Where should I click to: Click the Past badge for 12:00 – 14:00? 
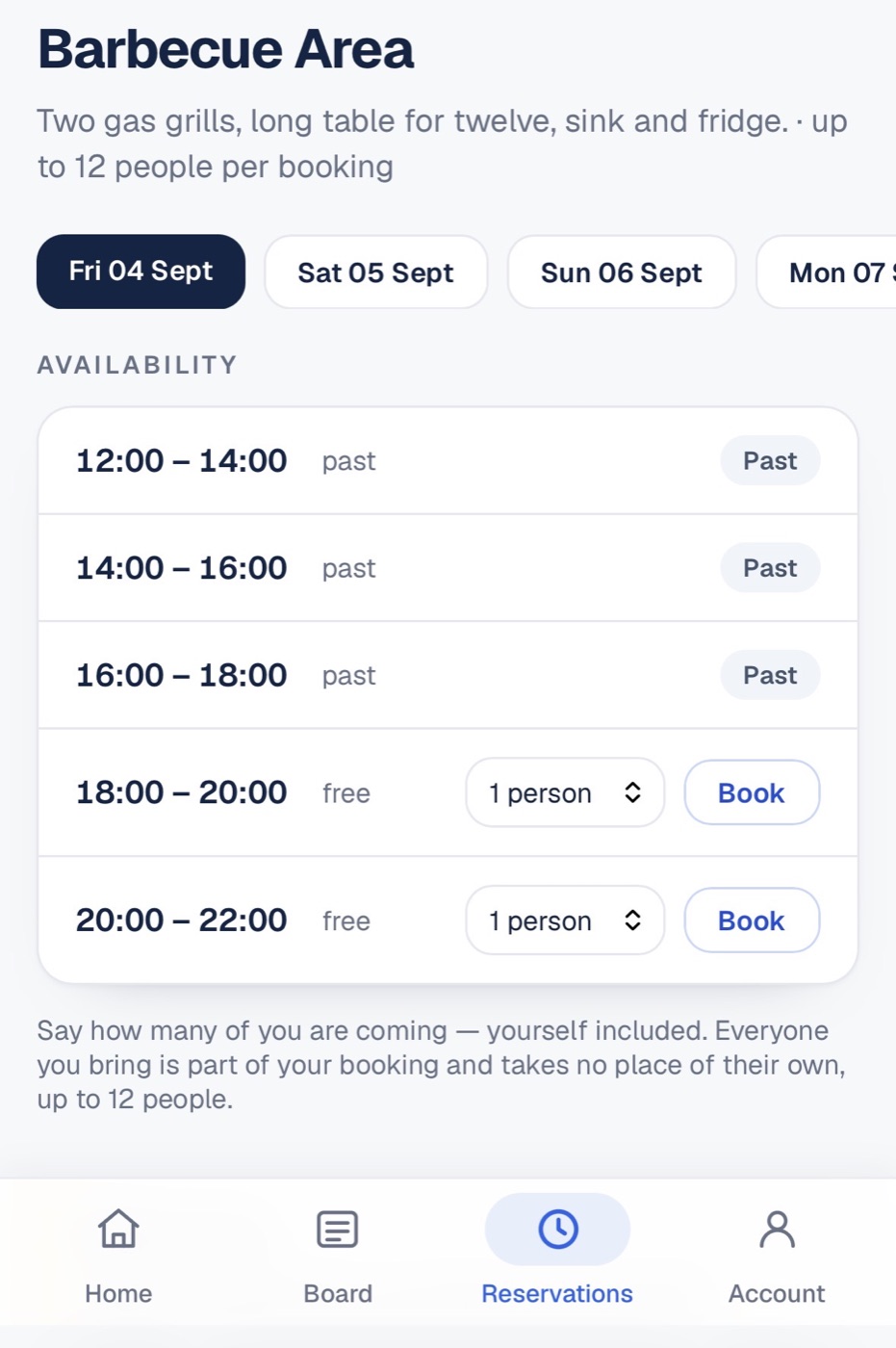(770, 460)
